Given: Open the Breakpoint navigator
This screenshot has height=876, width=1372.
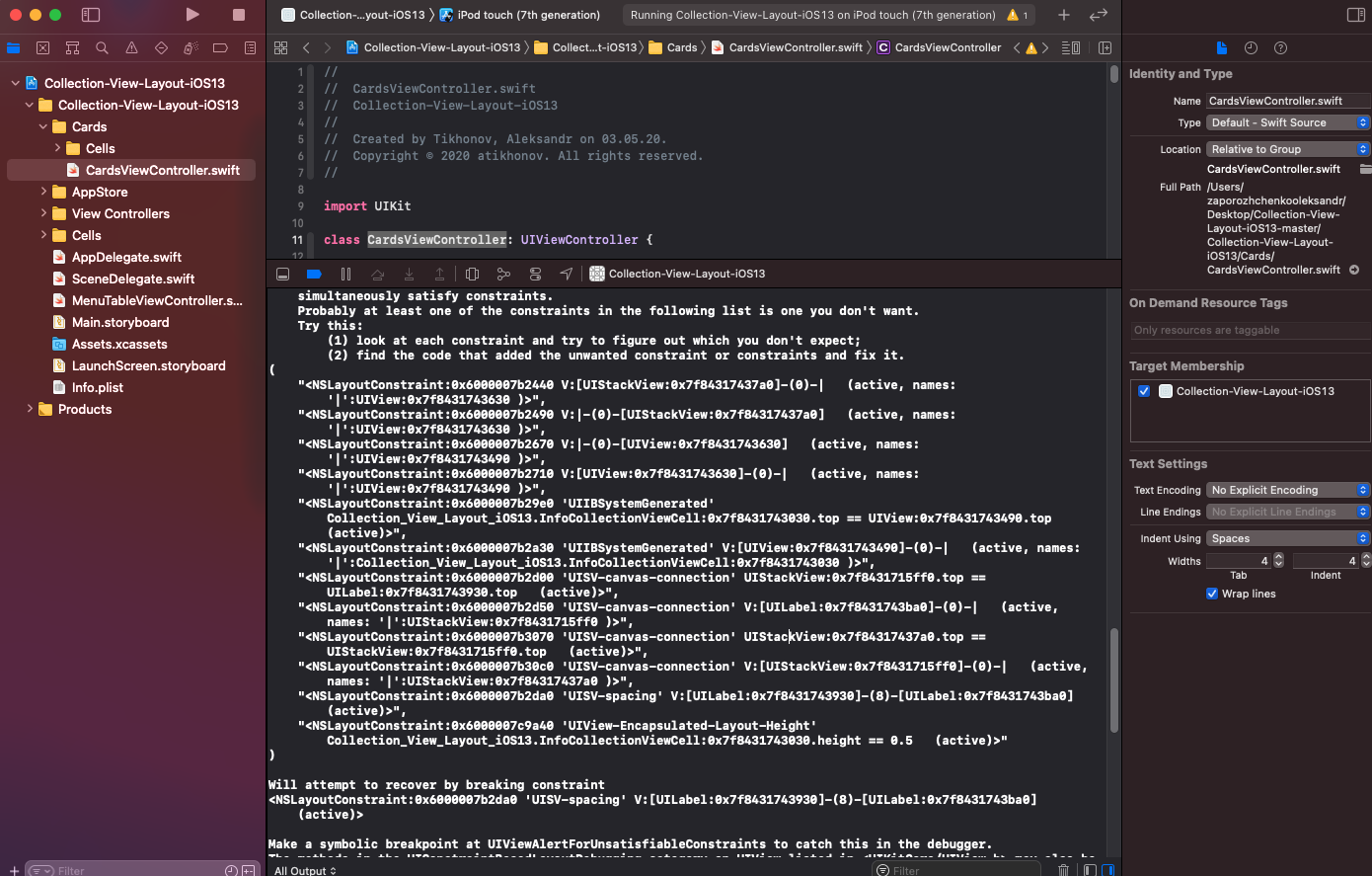Looking at the screenshot, I should 220,47.
